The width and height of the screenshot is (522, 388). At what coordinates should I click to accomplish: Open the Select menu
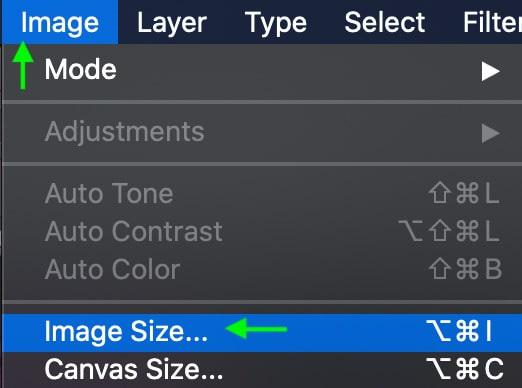point(385,22)
